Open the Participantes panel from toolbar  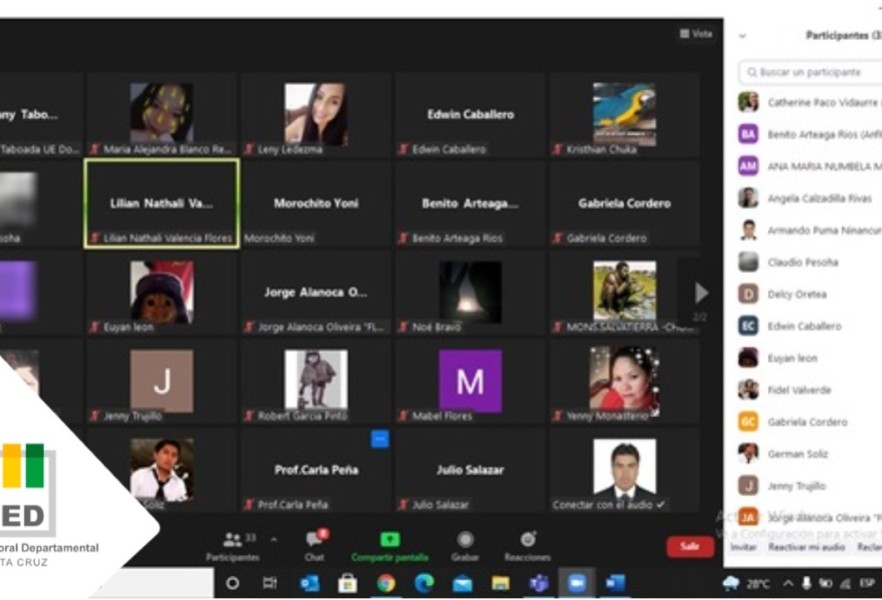point(232,540)
